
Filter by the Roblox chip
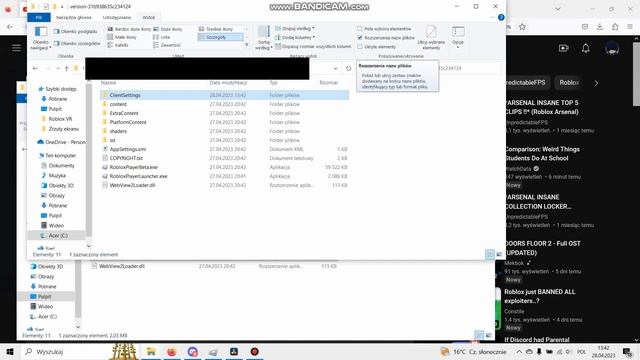click(x=569, y=82)
